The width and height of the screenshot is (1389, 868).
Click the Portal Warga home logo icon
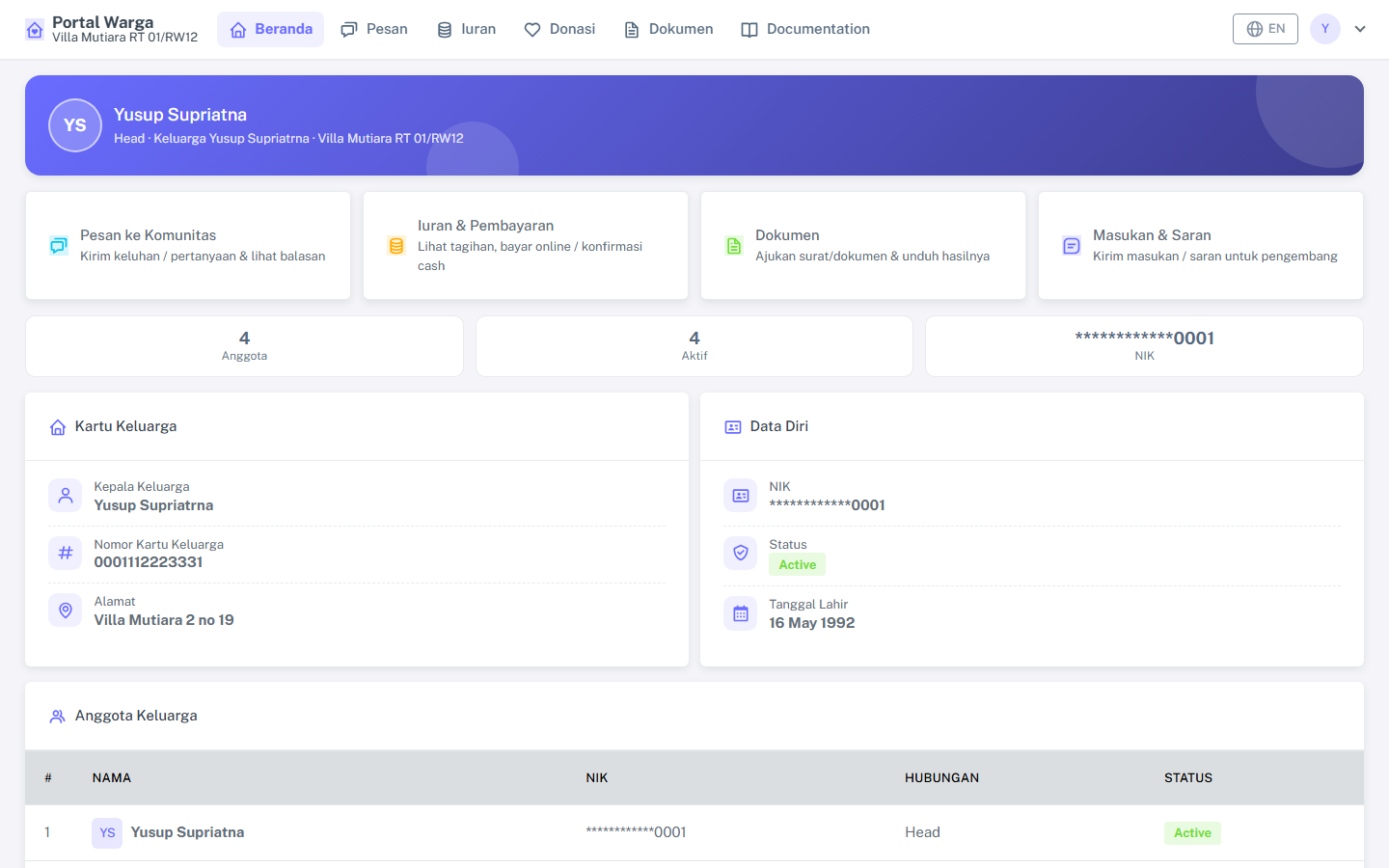[35, 30]
